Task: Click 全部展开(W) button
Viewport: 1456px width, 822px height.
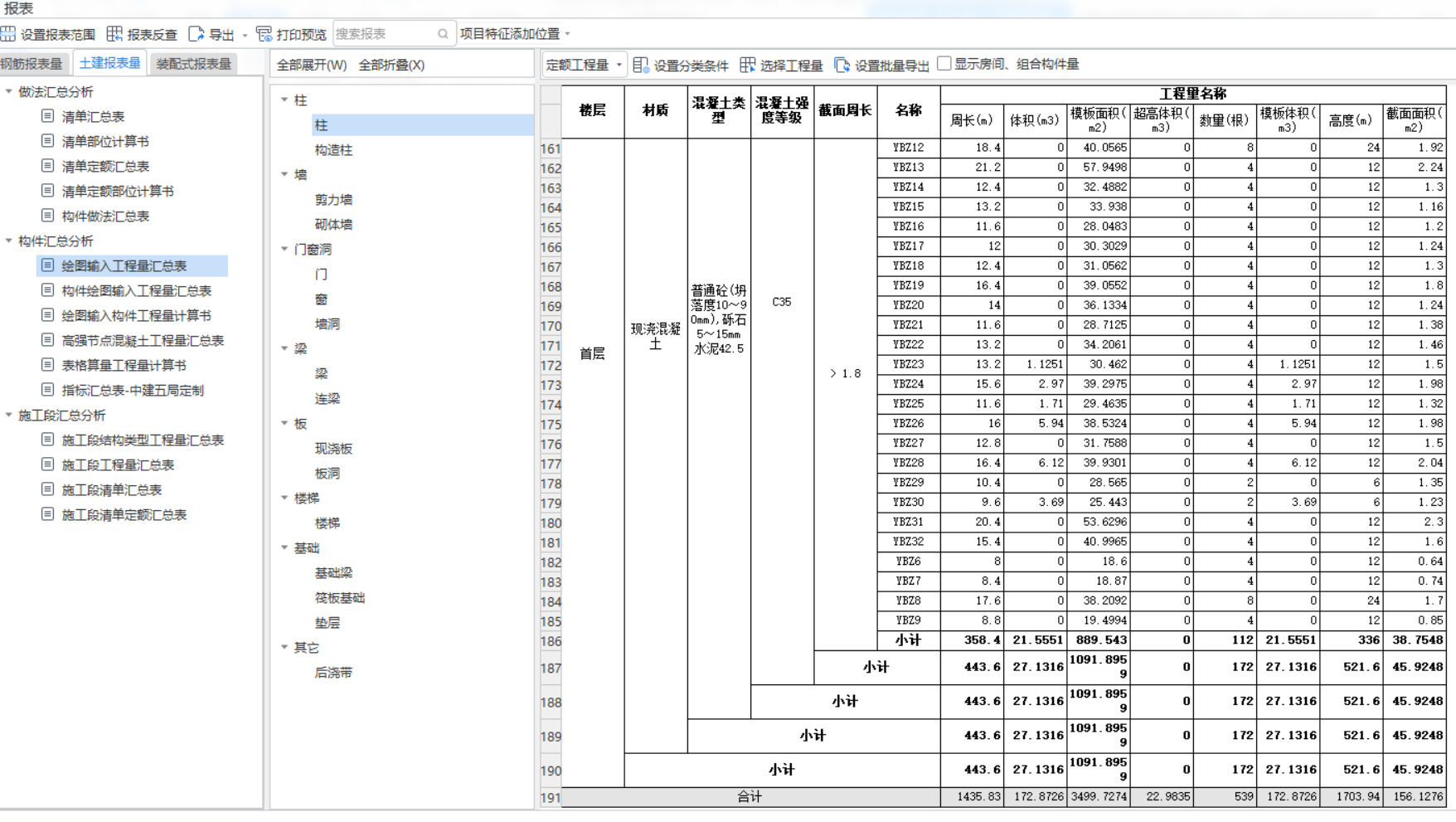Action: (312, 65)
